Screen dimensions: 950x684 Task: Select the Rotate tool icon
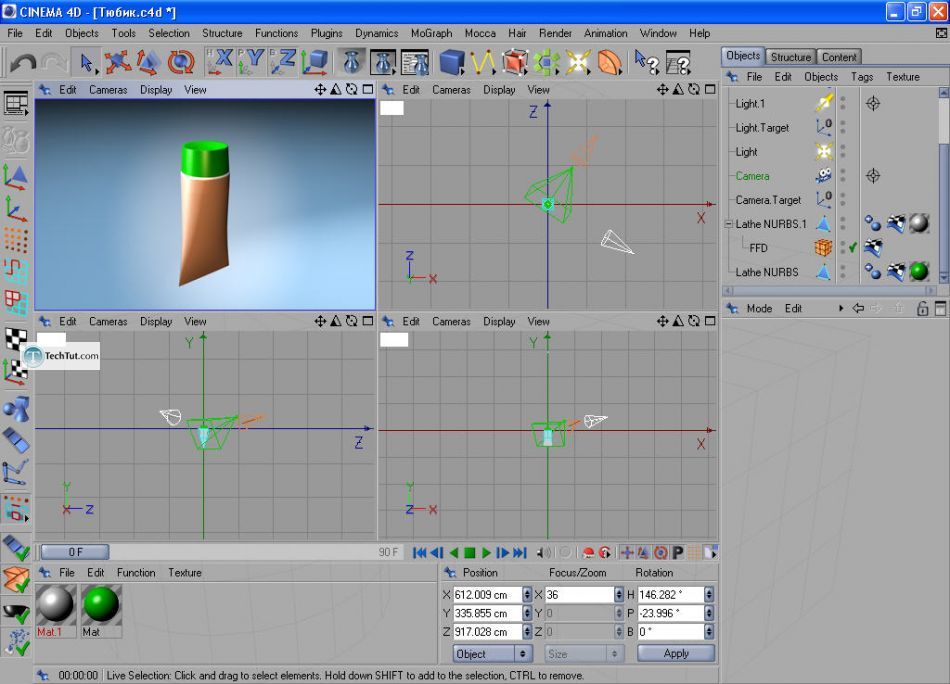tap(181, 62)
